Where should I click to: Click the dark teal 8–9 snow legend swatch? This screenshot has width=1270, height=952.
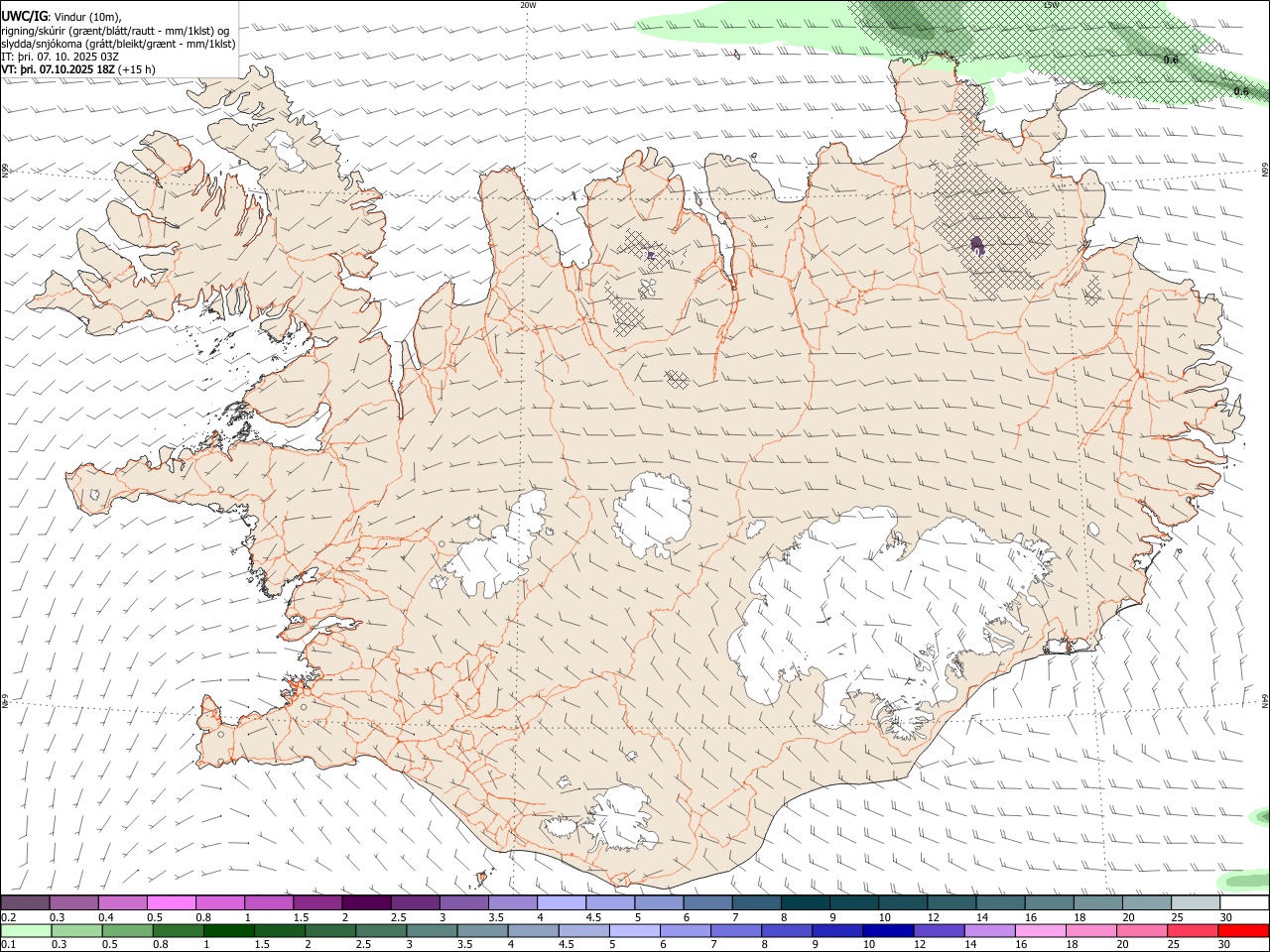tap(805, 902)
